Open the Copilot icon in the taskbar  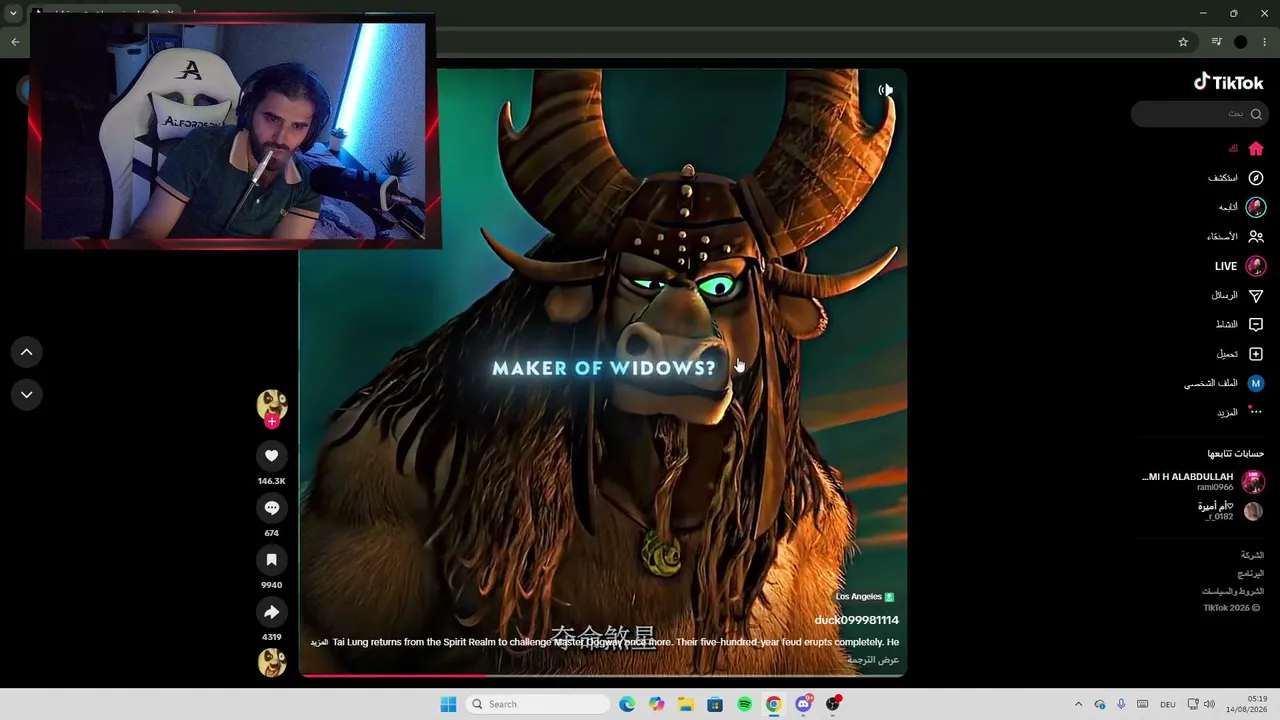pos(656,704)
